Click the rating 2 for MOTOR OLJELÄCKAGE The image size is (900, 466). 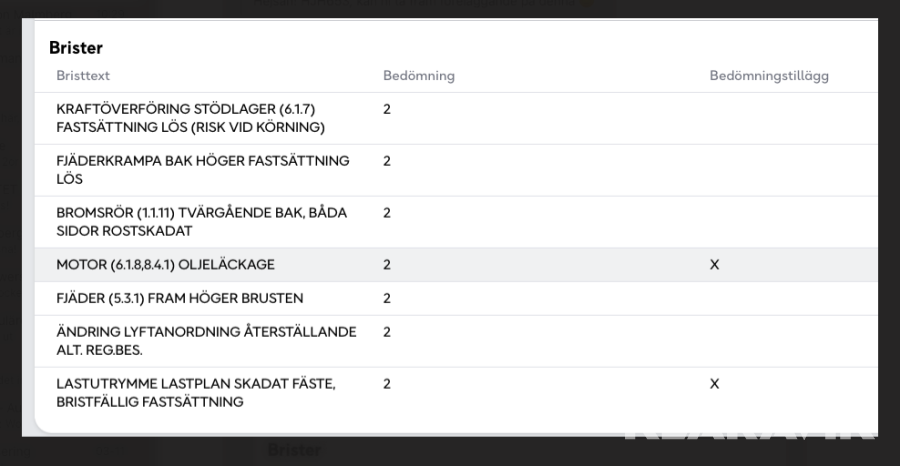[387, 265]
